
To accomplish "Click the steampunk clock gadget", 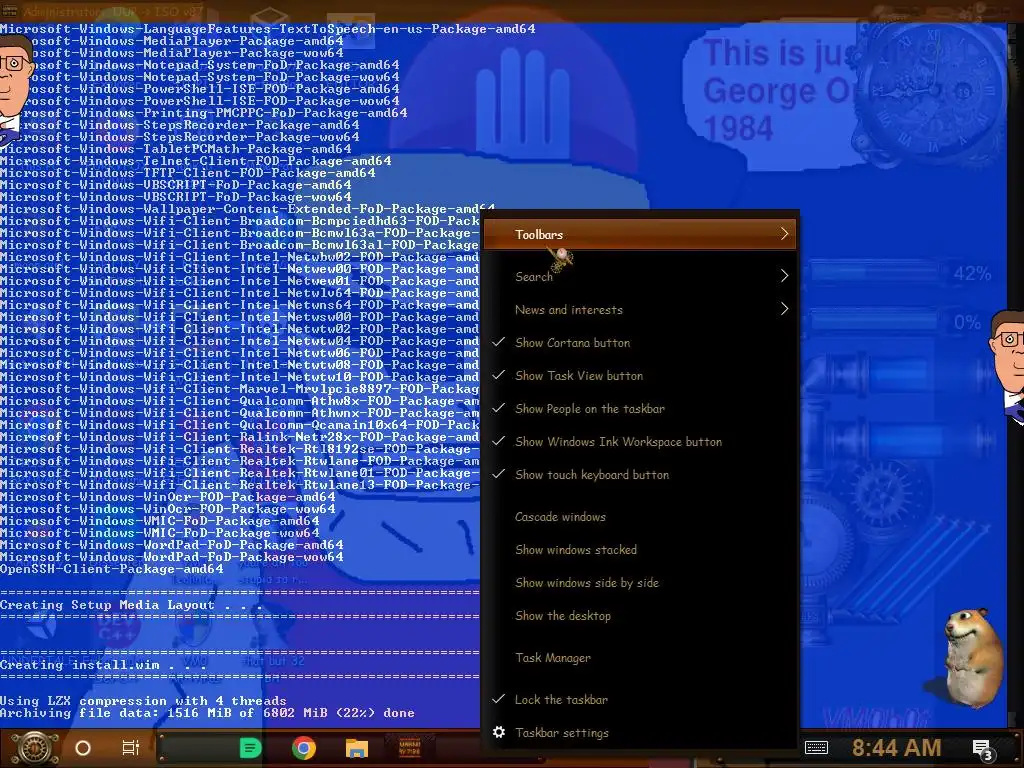I will [934, 91].
